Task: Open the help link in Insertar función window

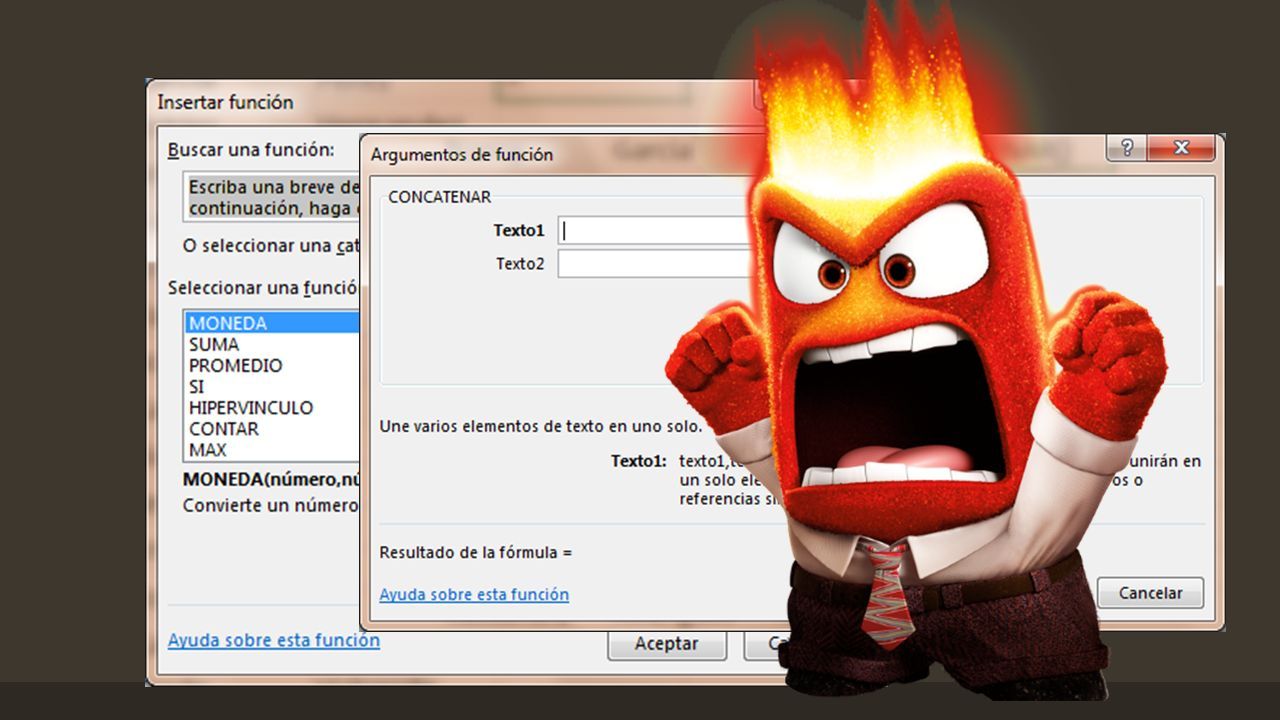Action: tap(274, 640)
